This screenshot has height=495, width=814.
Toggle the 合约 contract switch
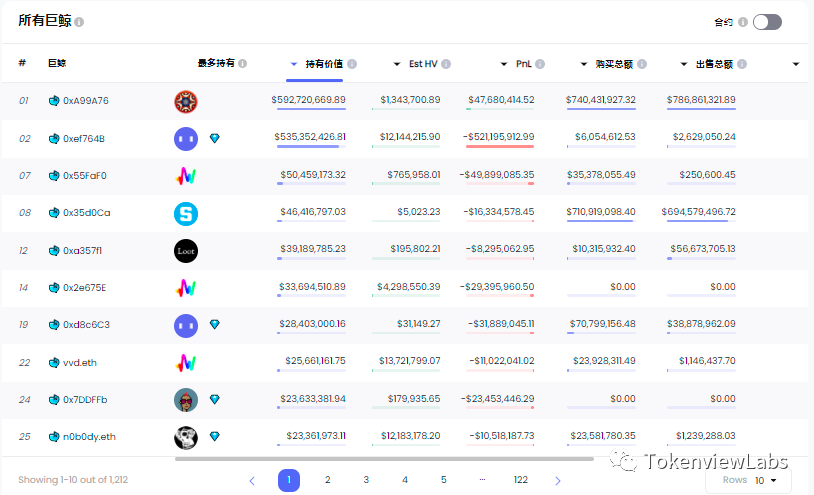(x=767, y=22)
